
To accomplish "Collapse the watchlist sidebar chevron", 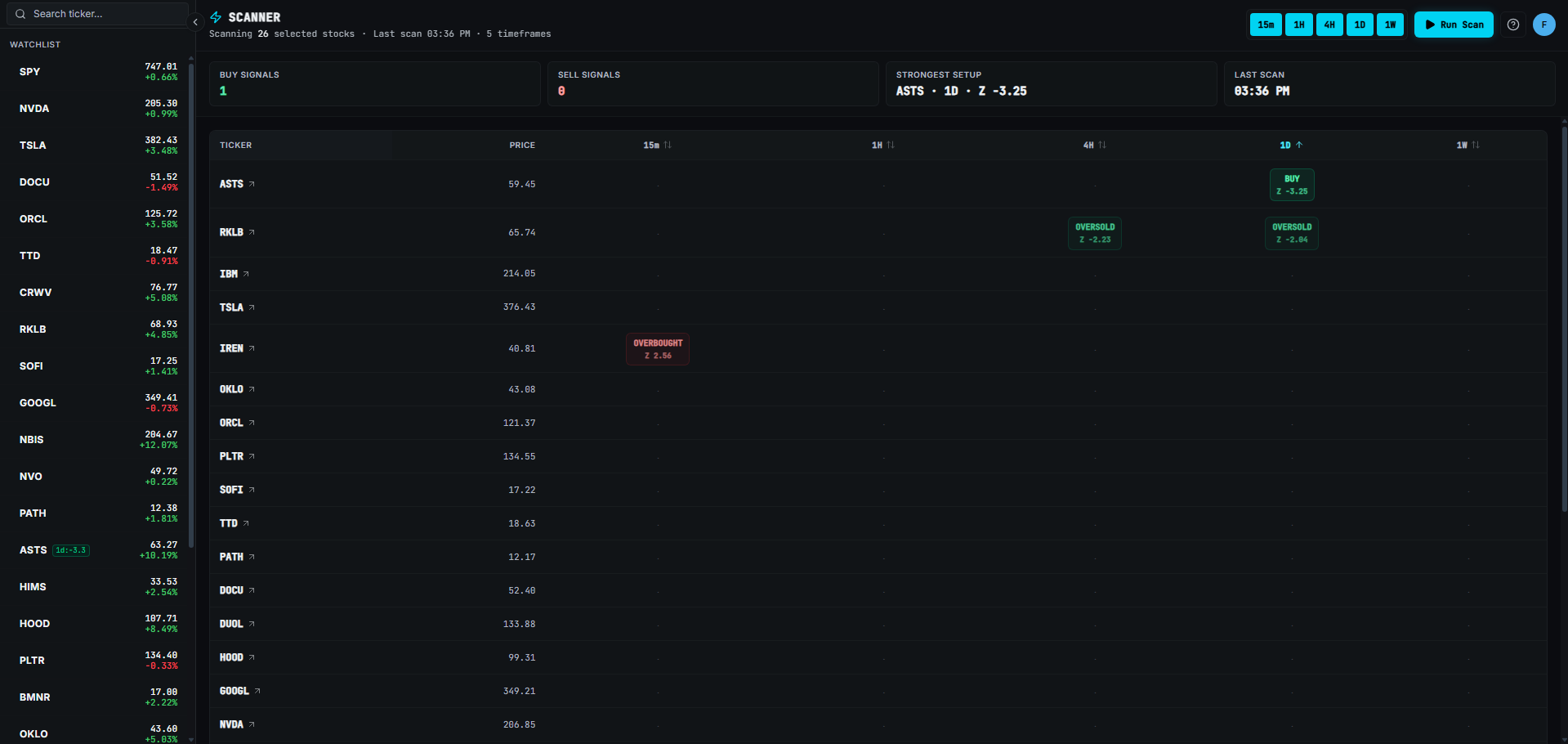I will point(195,23).
